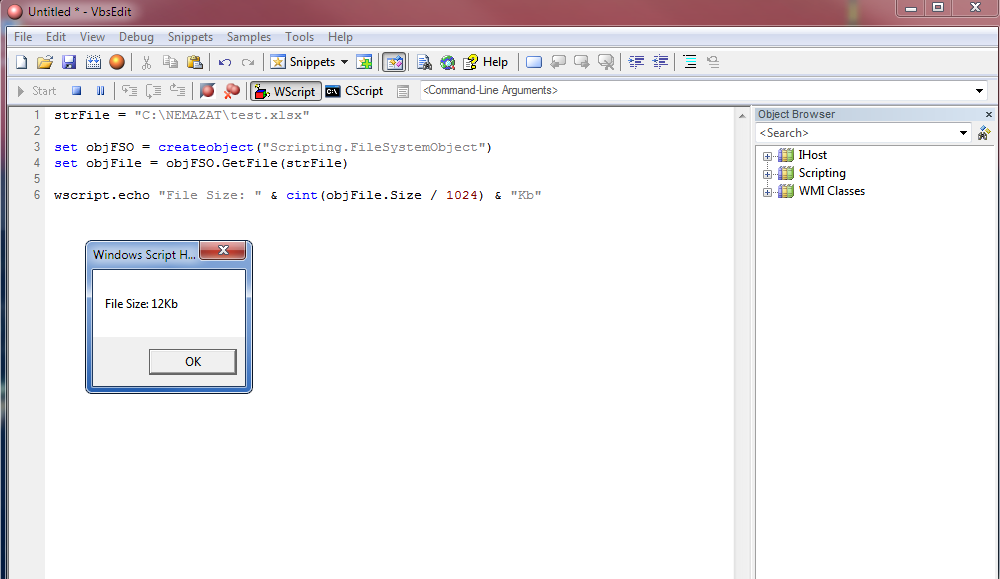Save the script using the floppy disk icon
This screenshot has width=1000, height=579.
pos(69,62)
